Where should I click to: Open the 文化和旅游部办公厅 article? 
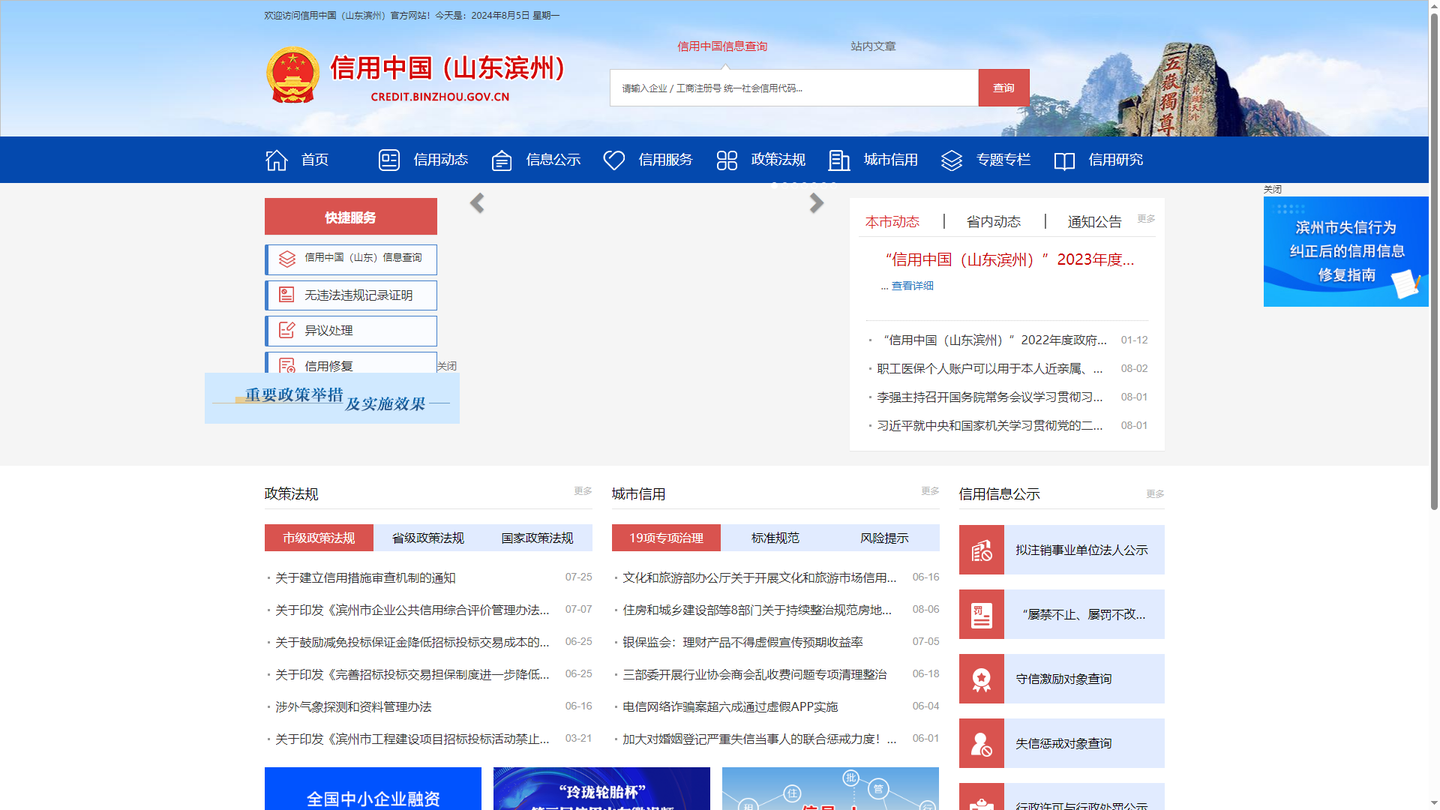(x=760, y=578)
